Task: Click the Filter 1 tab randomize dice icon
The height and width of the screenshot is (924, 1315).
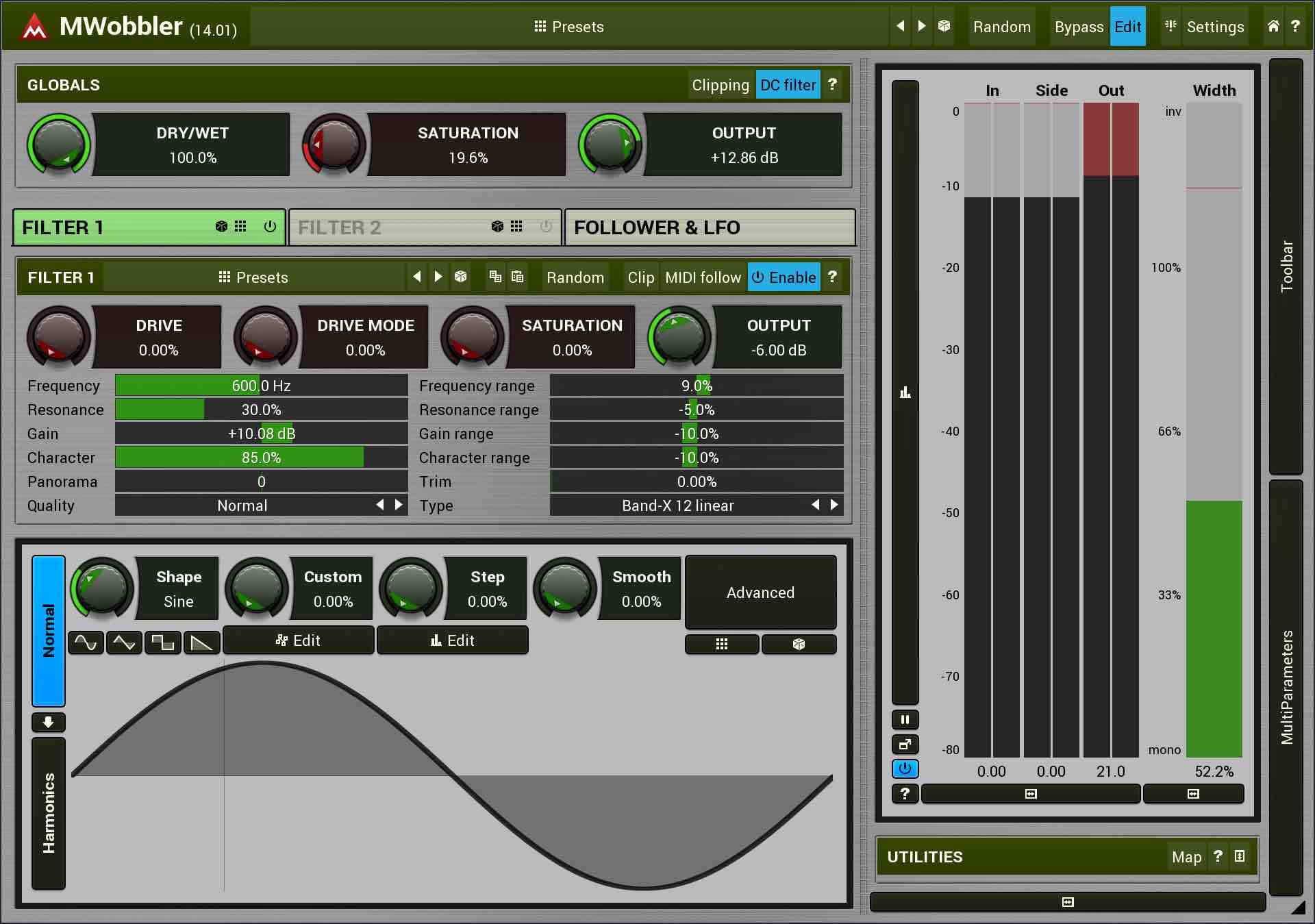Action: pyautogui.click(x=221, y=227)
